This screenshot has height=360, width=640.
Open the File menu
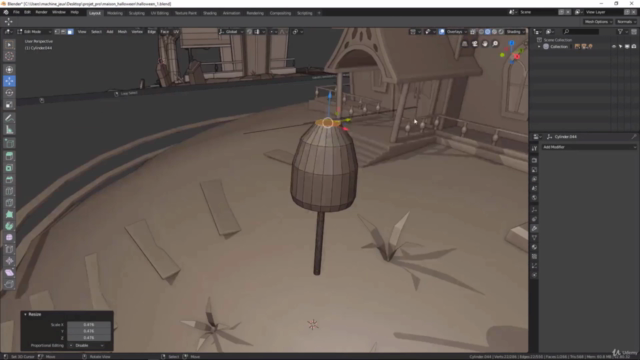[16, 12]
